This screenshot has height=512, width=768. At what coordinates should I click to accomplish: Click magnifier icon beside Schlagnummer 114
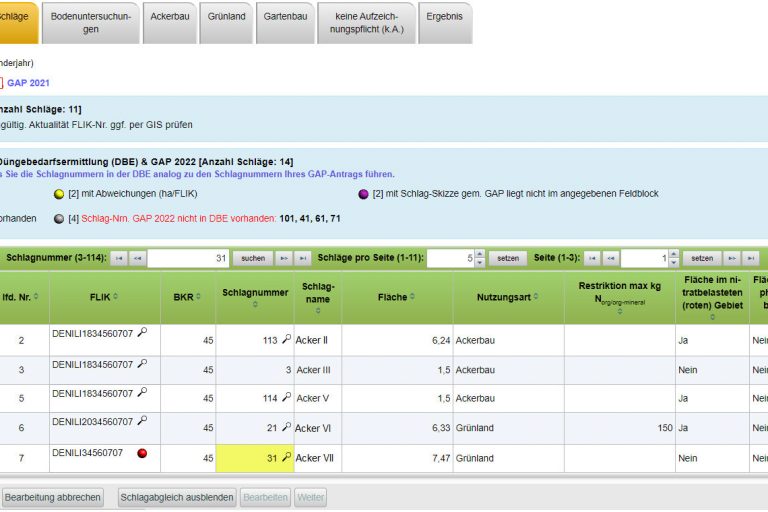pyautogui.click(x=286, y=397)
